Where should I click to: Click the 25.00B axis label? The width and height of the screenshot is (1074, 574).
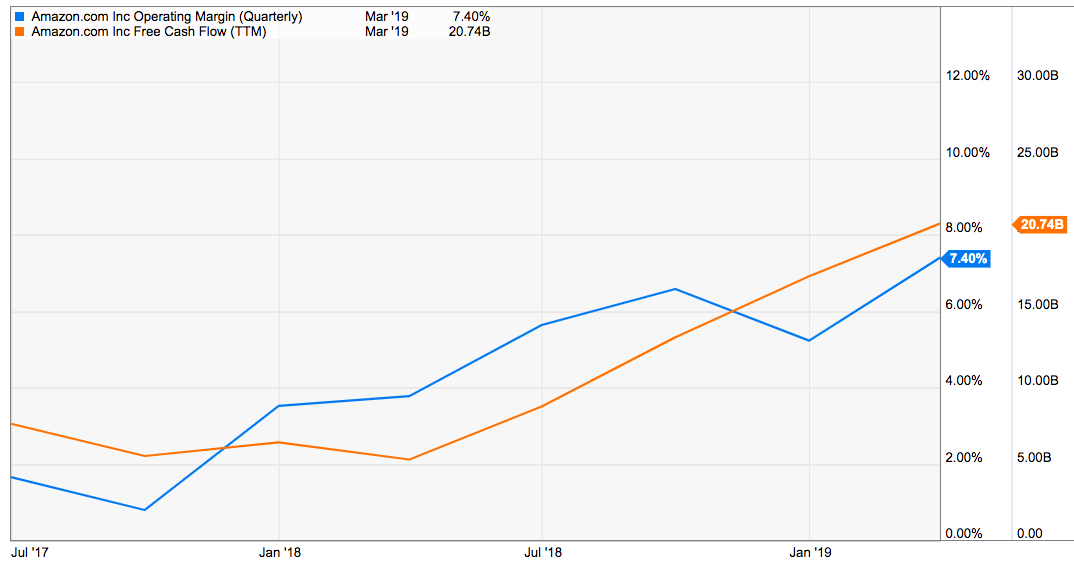tap(1037, 153)
